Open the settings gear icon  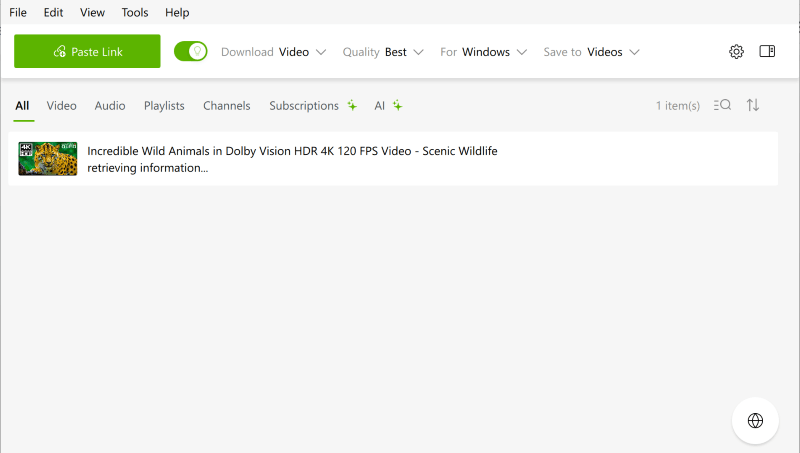(x=736, y=52)
